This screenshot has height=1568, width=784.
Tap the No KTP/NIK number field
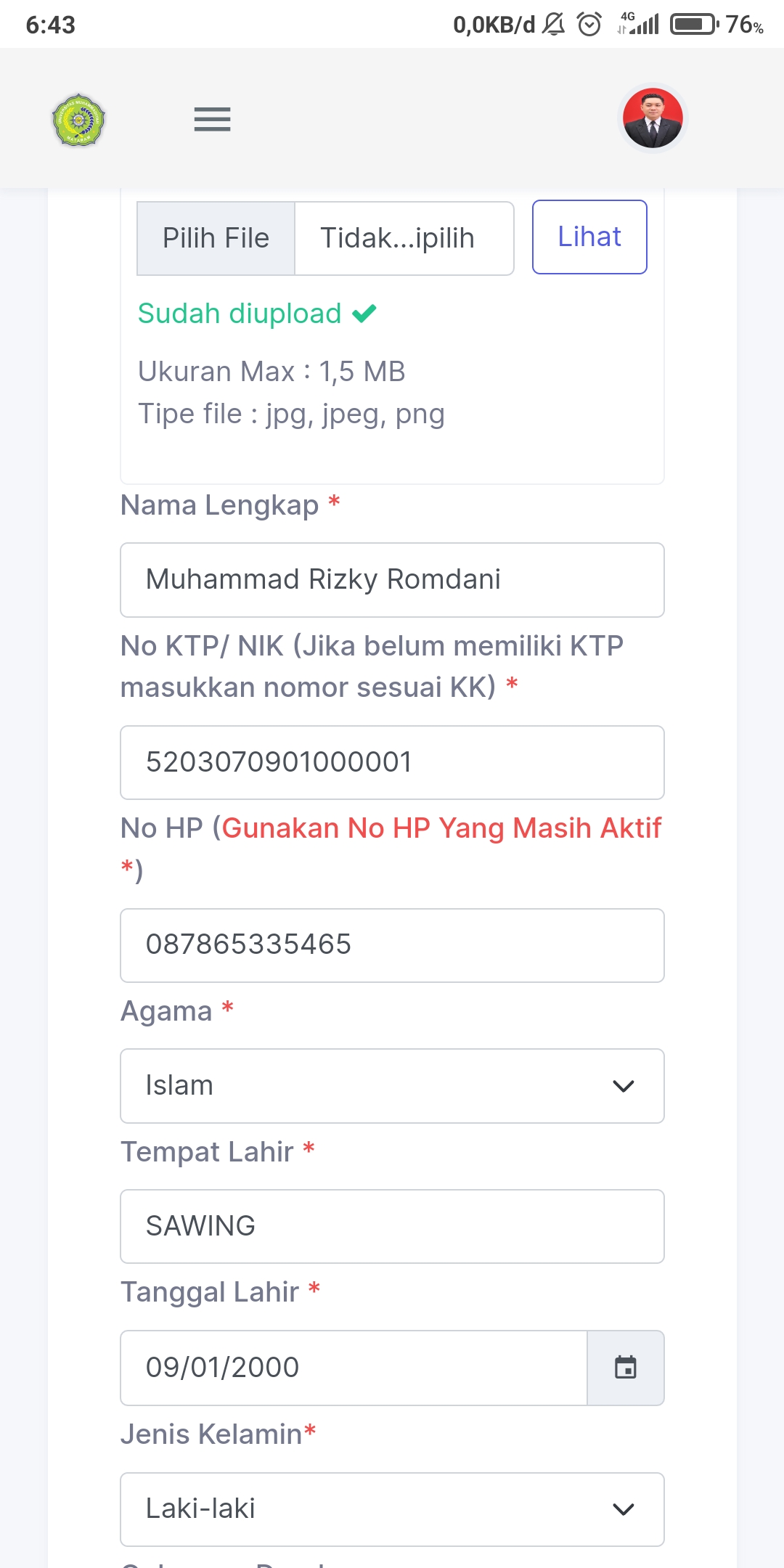392,762
